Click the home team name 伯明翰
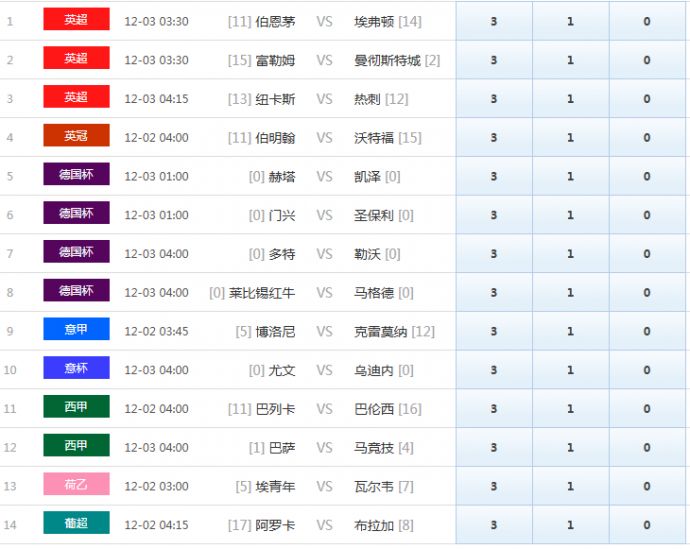Screen dimensions: 690x549 click(275, 138)
